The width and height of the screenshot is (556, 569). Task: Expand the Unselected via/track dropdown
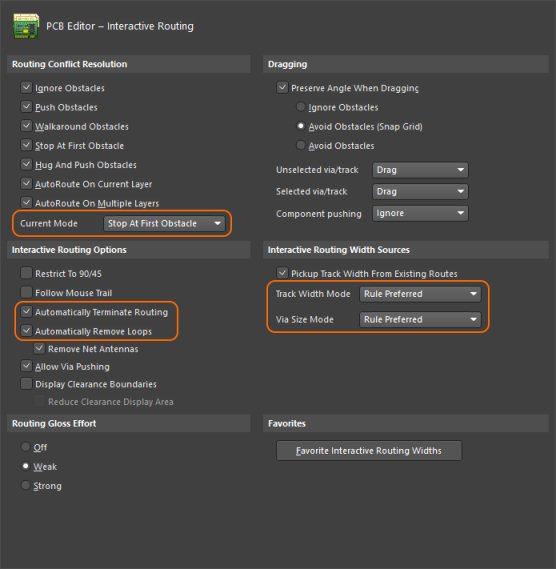click(x=420, y=170)
